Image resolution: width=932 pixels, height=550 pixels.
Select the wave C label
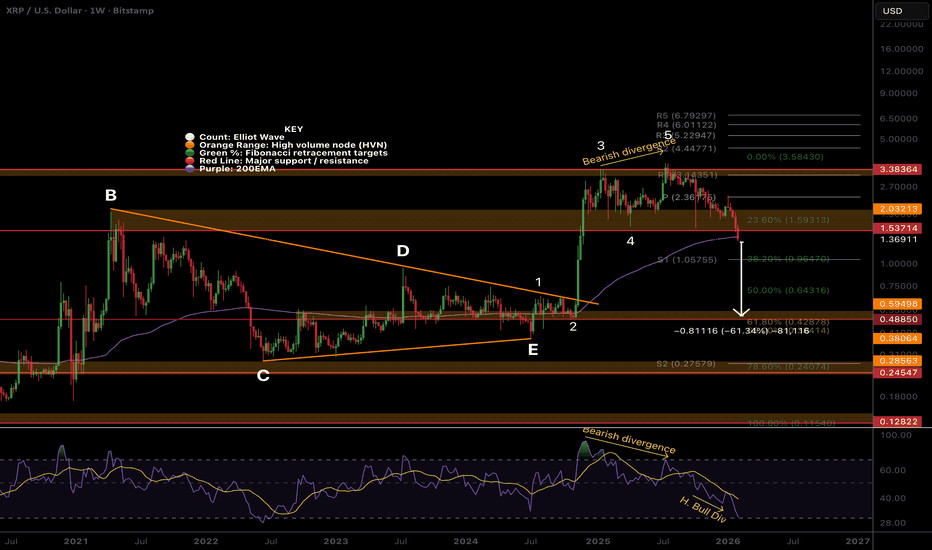[262, 375]
